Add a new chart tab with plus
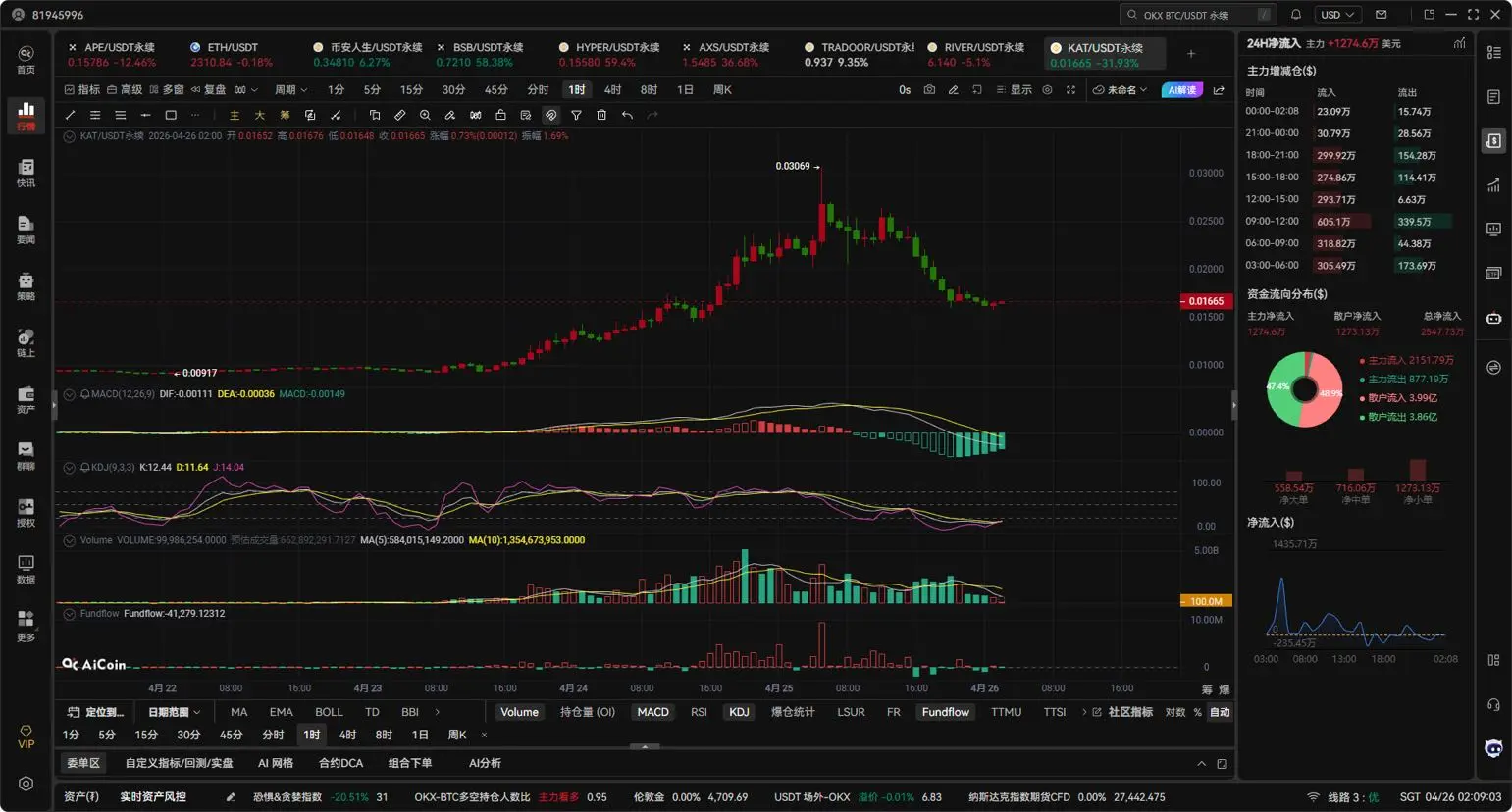Viewport: 1512px width, 812px height. 1191,54
